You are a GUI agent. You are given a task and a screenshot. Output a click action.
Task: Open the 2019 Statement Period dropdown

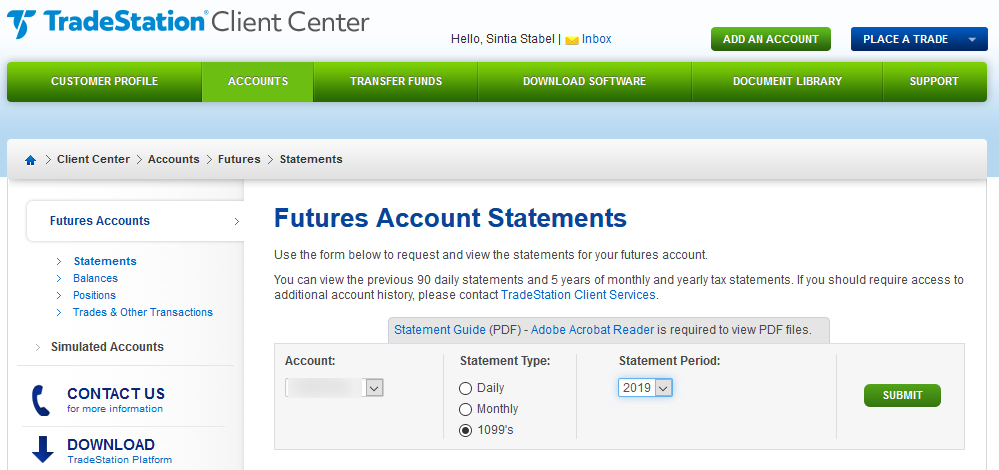pos(645,387)
